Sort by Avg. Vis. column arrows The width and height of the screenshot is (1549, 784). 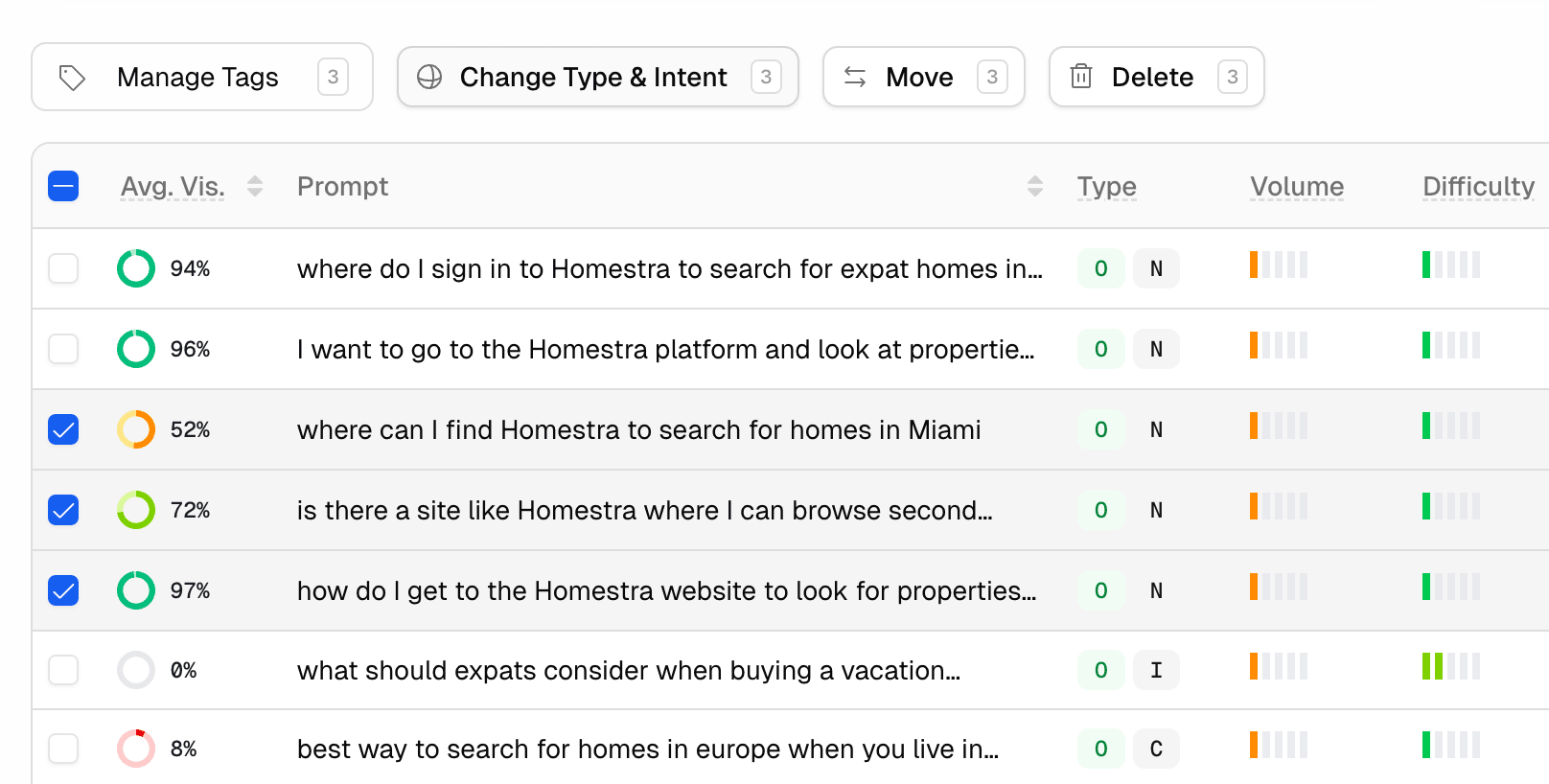click(255, 186)
